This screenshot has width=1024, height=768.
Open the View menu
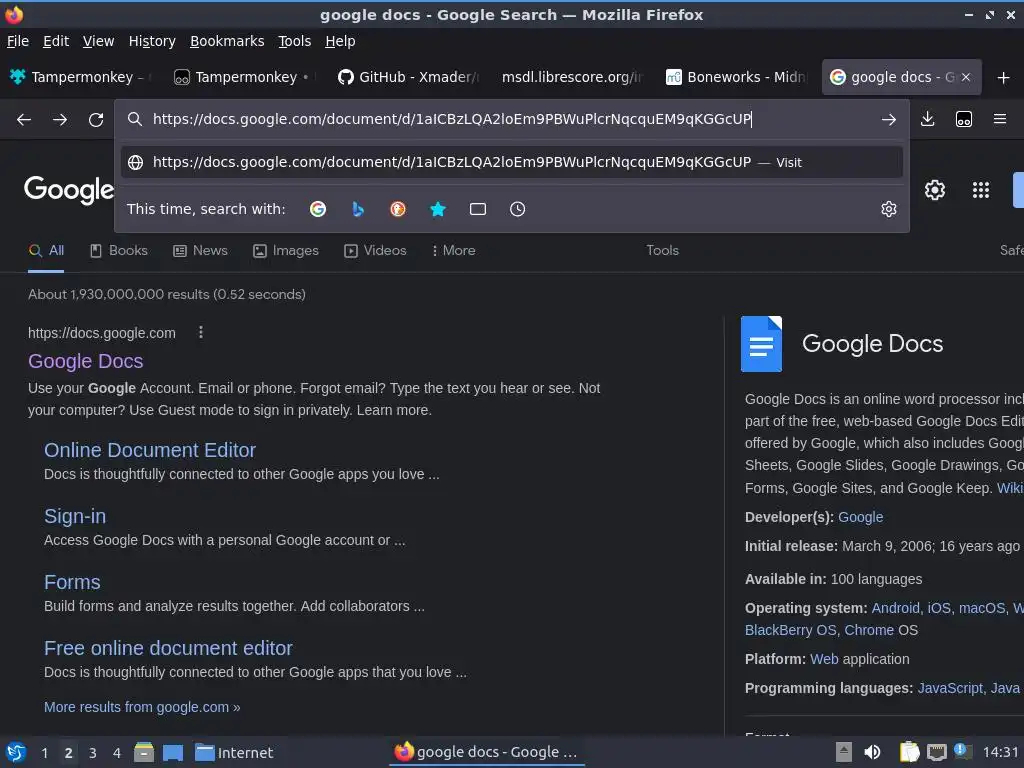point(98,41)
